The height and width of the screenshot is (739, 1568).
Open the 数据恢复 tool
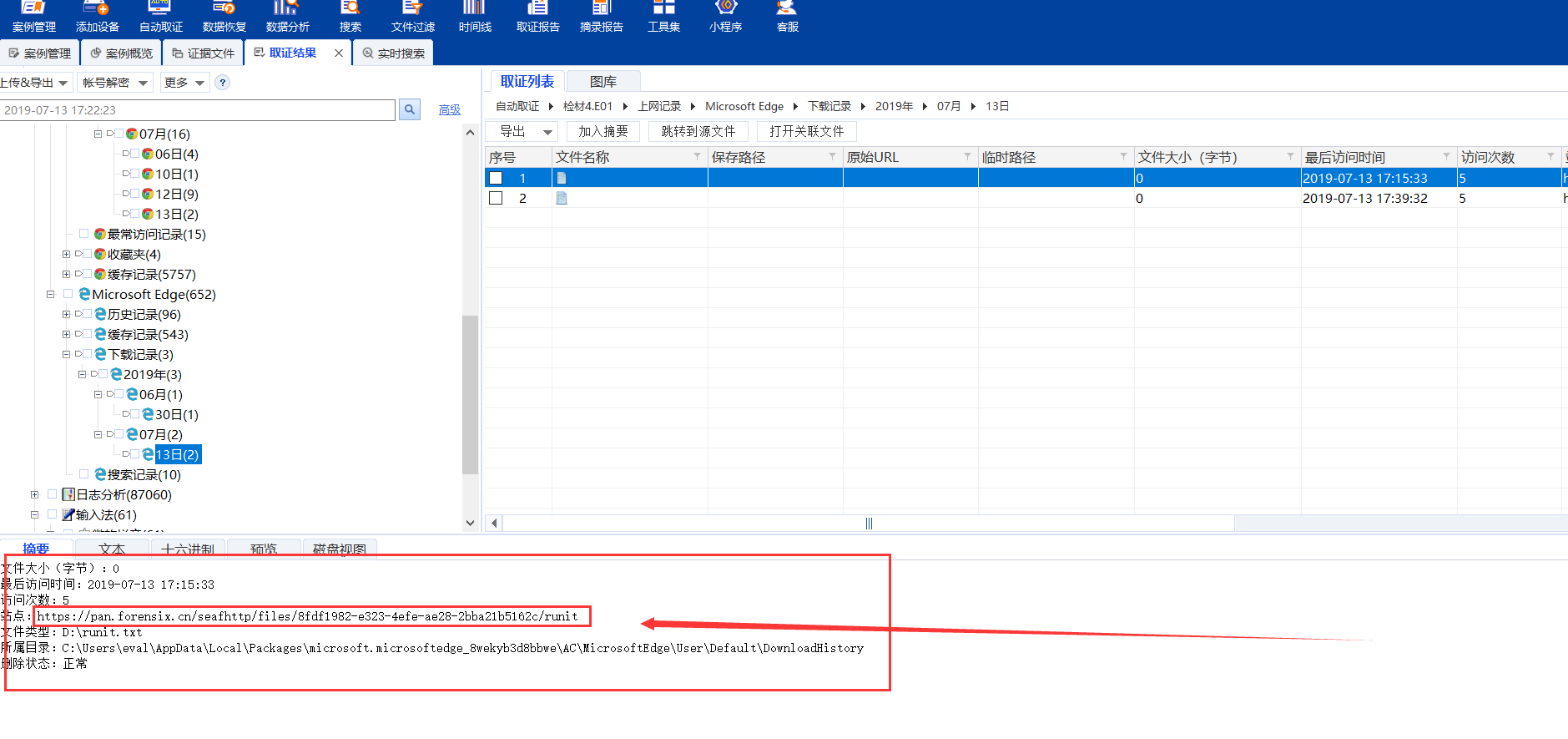(x=224, y=17)
